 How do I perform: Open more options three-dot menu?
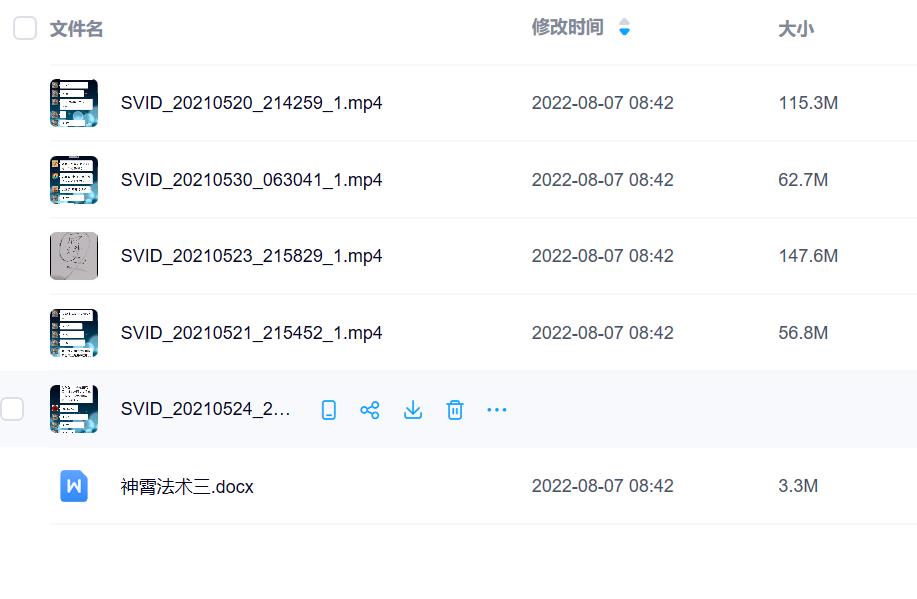click(497, 410)
